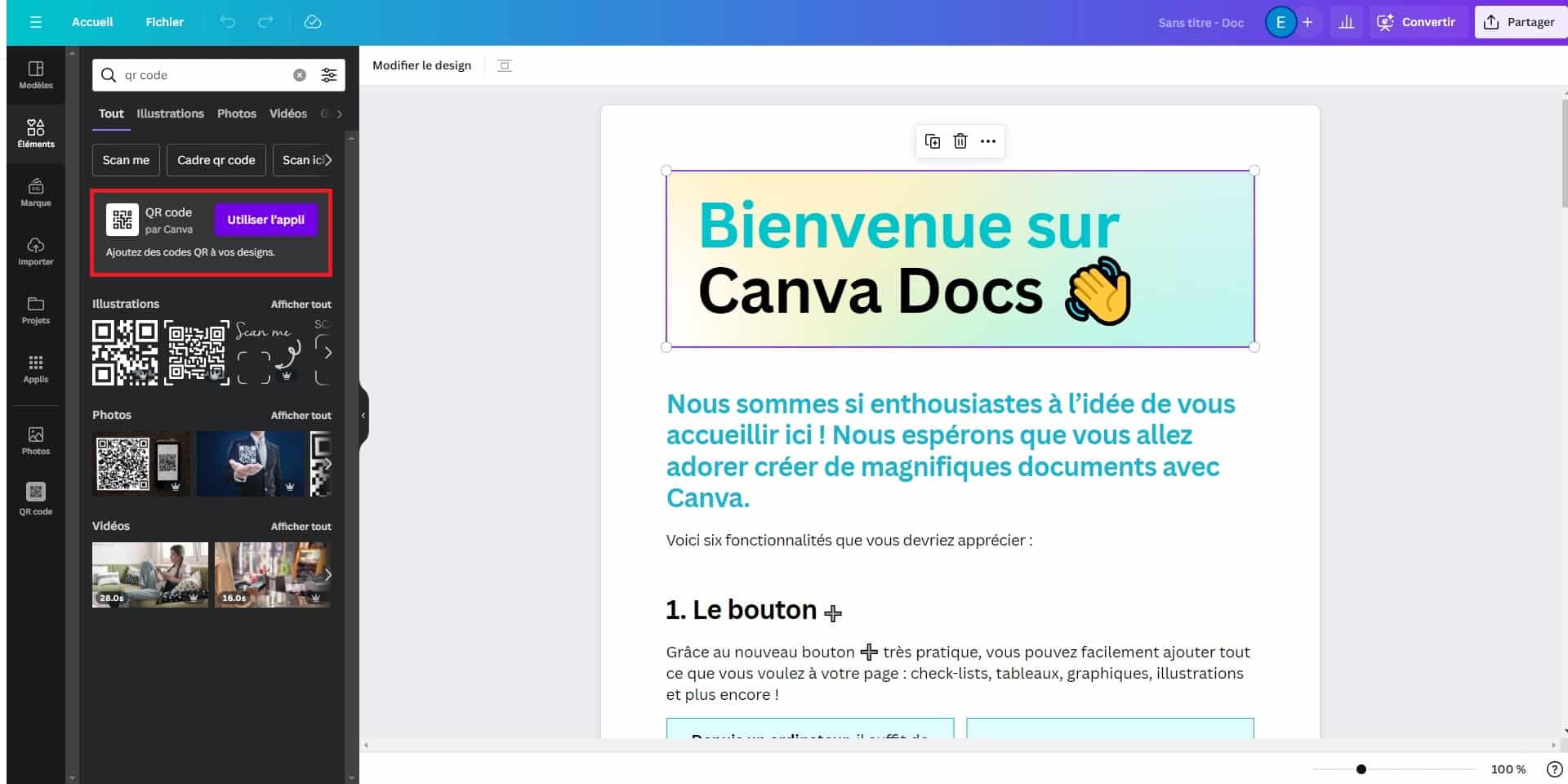This screenshot has width=1568, height=784.
Task: Select the QR code tool in the sidebar
Action: 35,498
